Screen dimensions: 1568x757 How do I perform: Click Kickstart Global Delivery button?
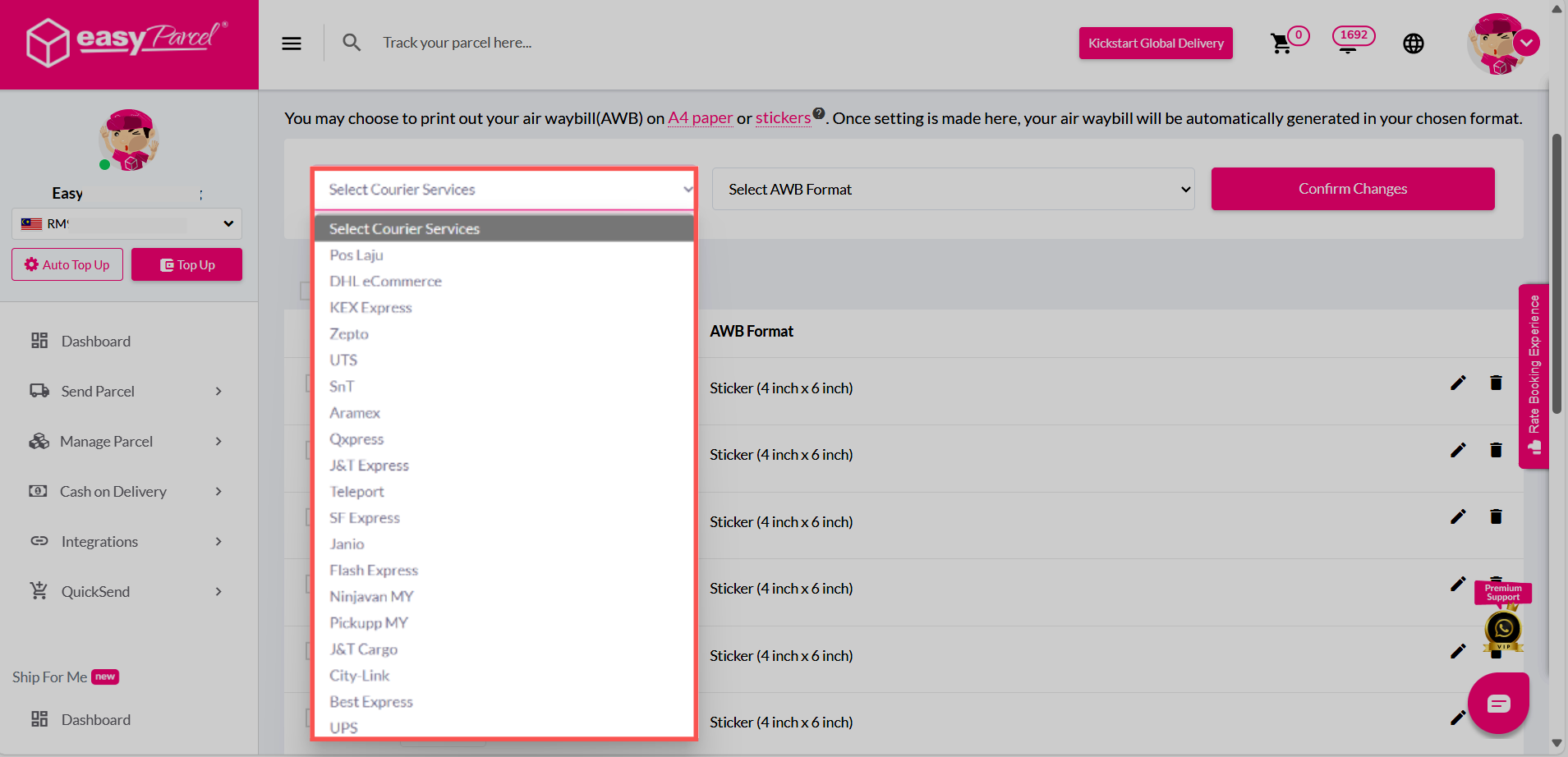click(1156, 44)
